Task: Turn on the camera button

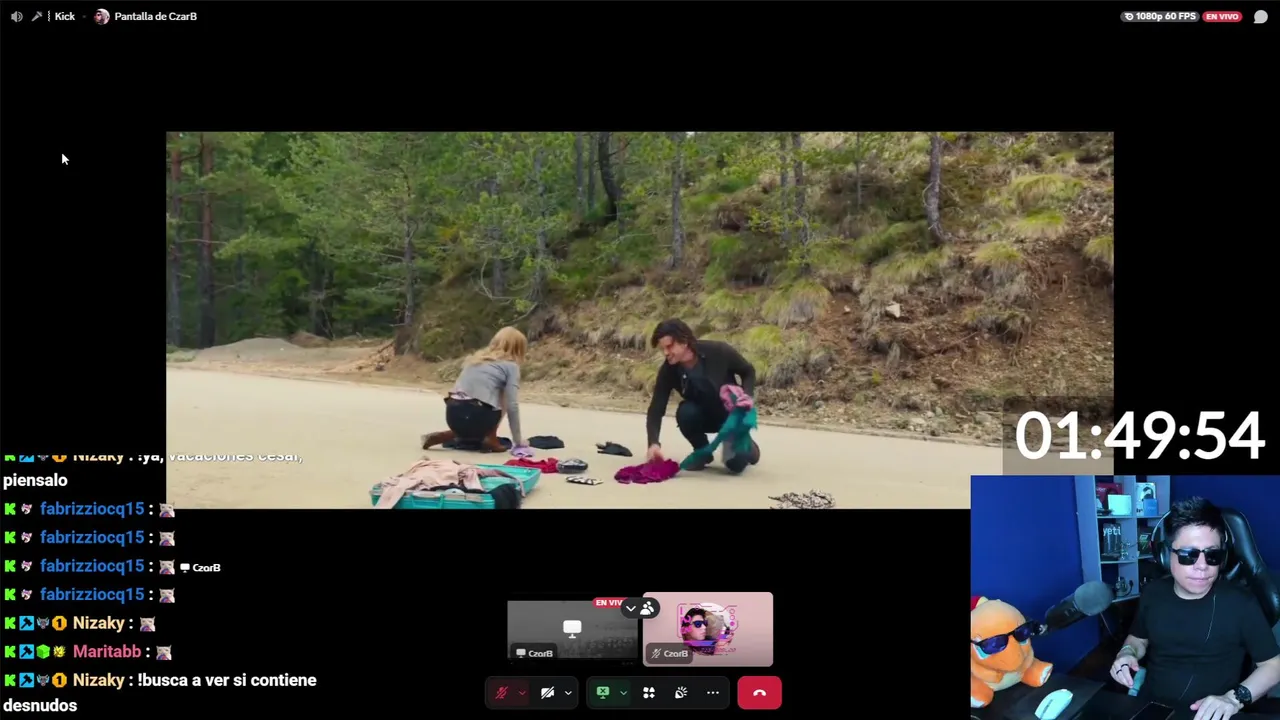Action: click(548, 693)
